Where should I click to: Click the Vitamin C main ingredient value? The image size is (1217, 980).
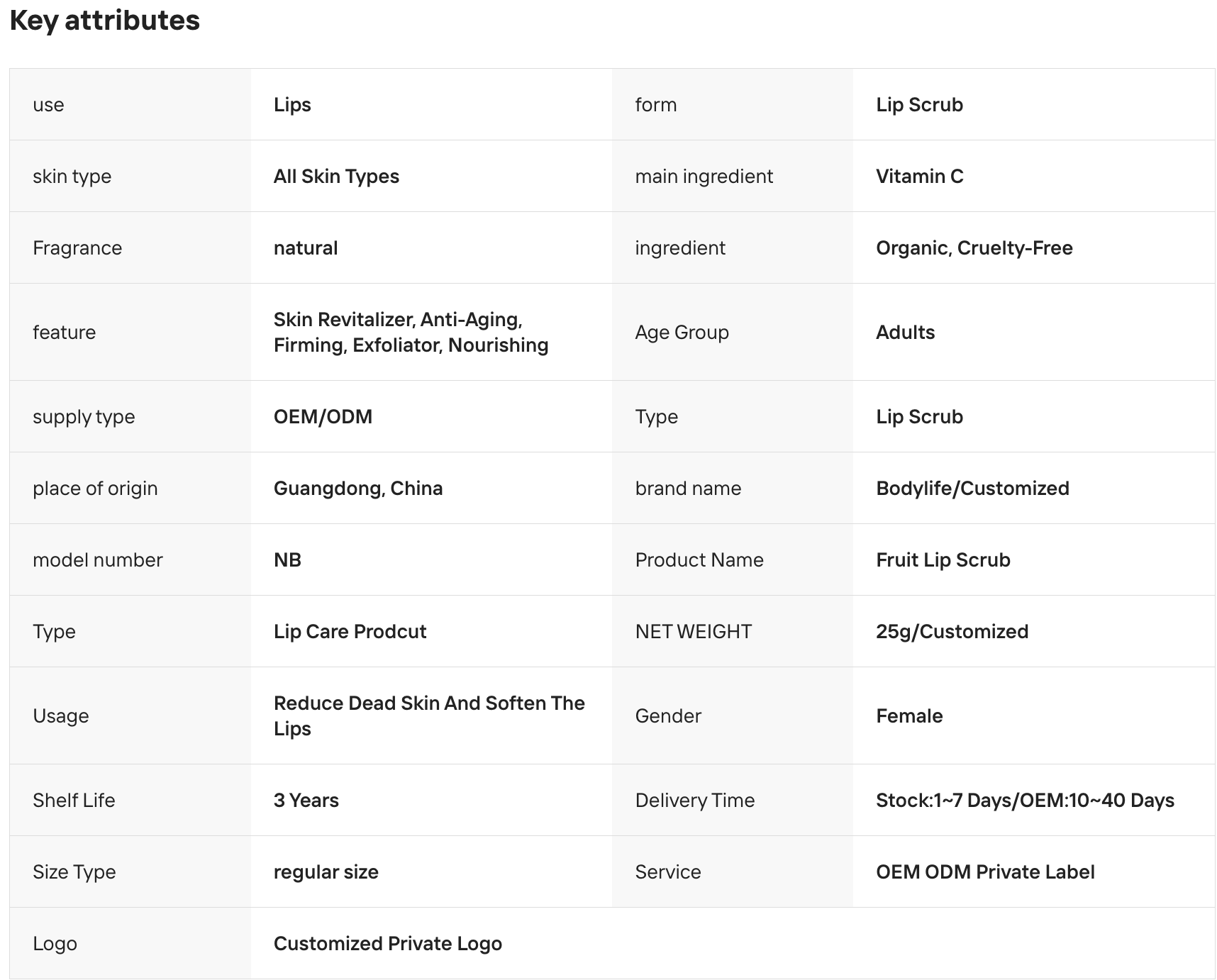pyautogui.click(x=920, y=177)
